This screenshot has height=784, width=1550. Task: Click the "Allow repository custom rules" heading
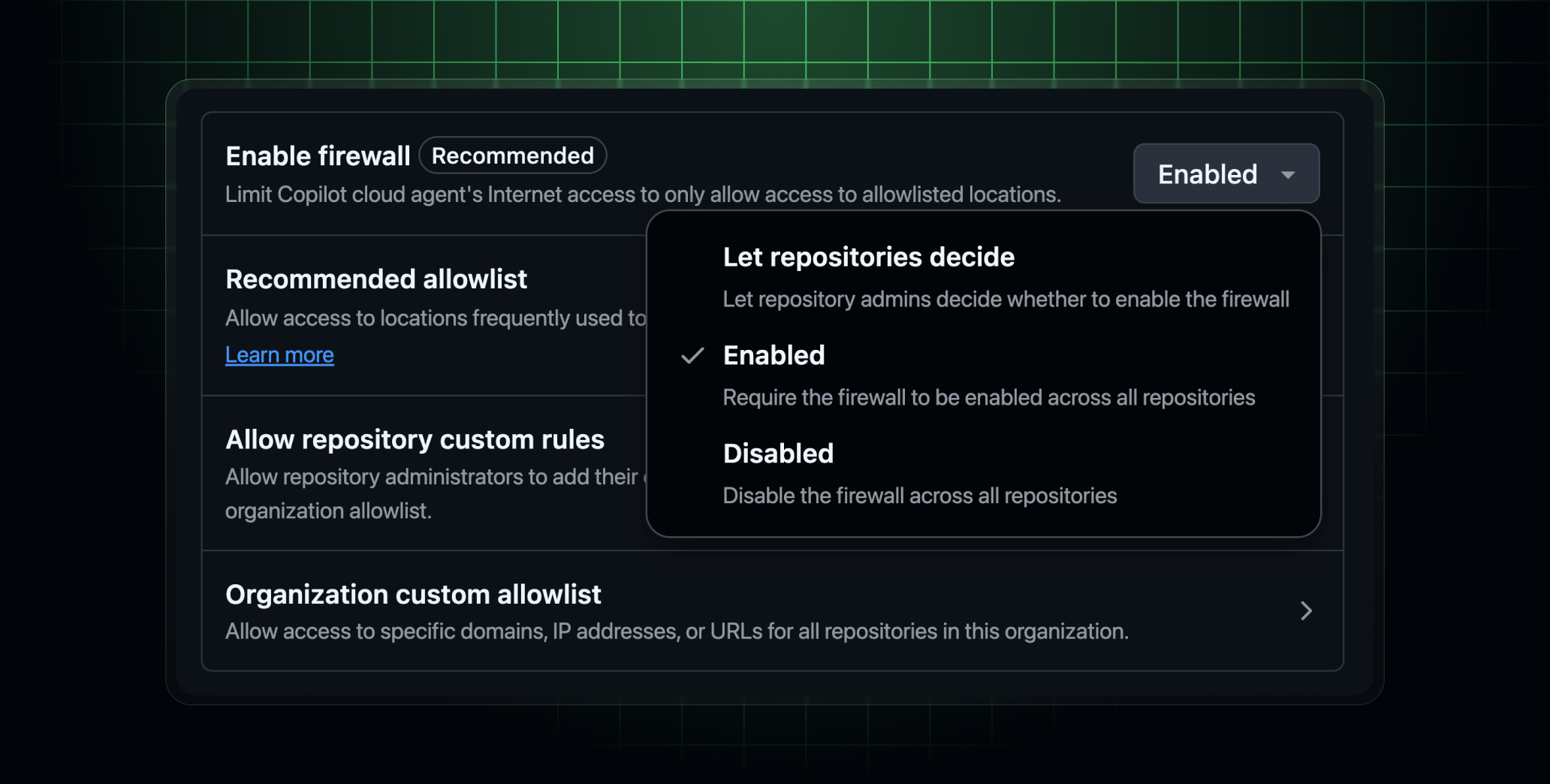point(415,440)
